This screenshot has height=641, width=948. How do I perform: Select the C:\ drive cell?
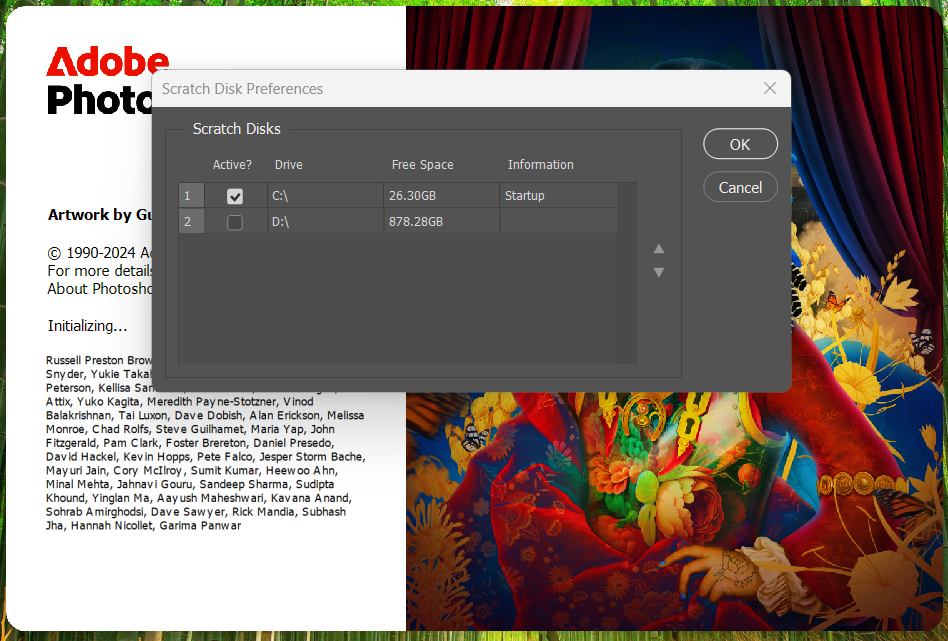pyautogui.click(x=325, y=195)
